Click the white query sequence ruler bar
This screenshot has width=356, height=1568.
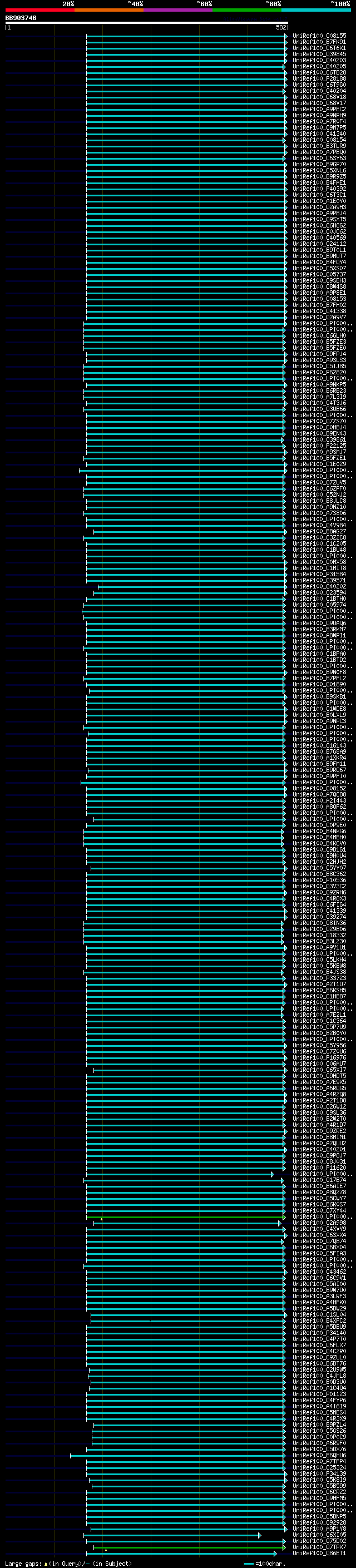pos(146,23)
